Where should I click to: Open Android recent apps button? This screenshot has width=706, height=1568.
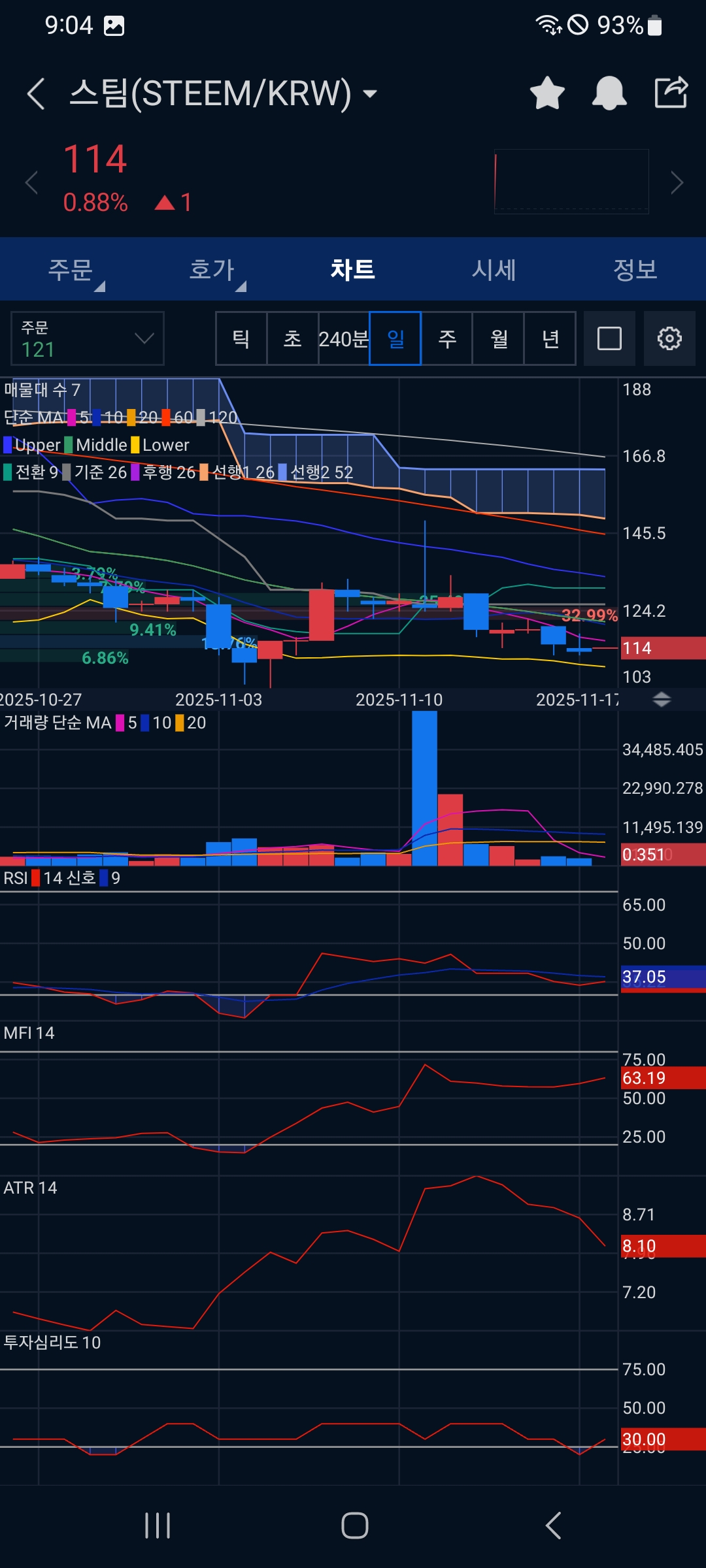click(x=158, y=1526)
